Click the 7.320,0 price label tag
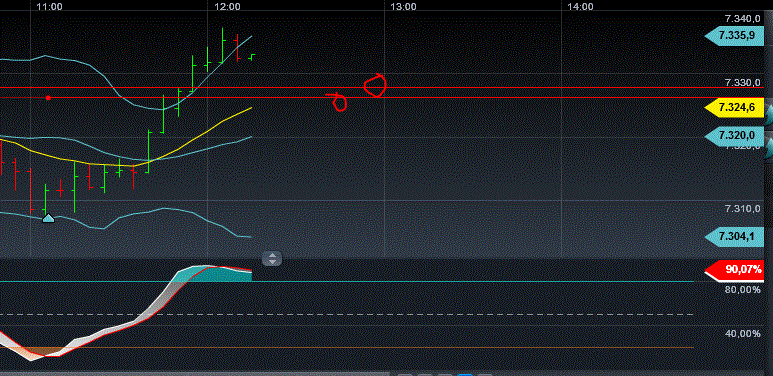This screenshot has height=376, width=773. [734, 135]
